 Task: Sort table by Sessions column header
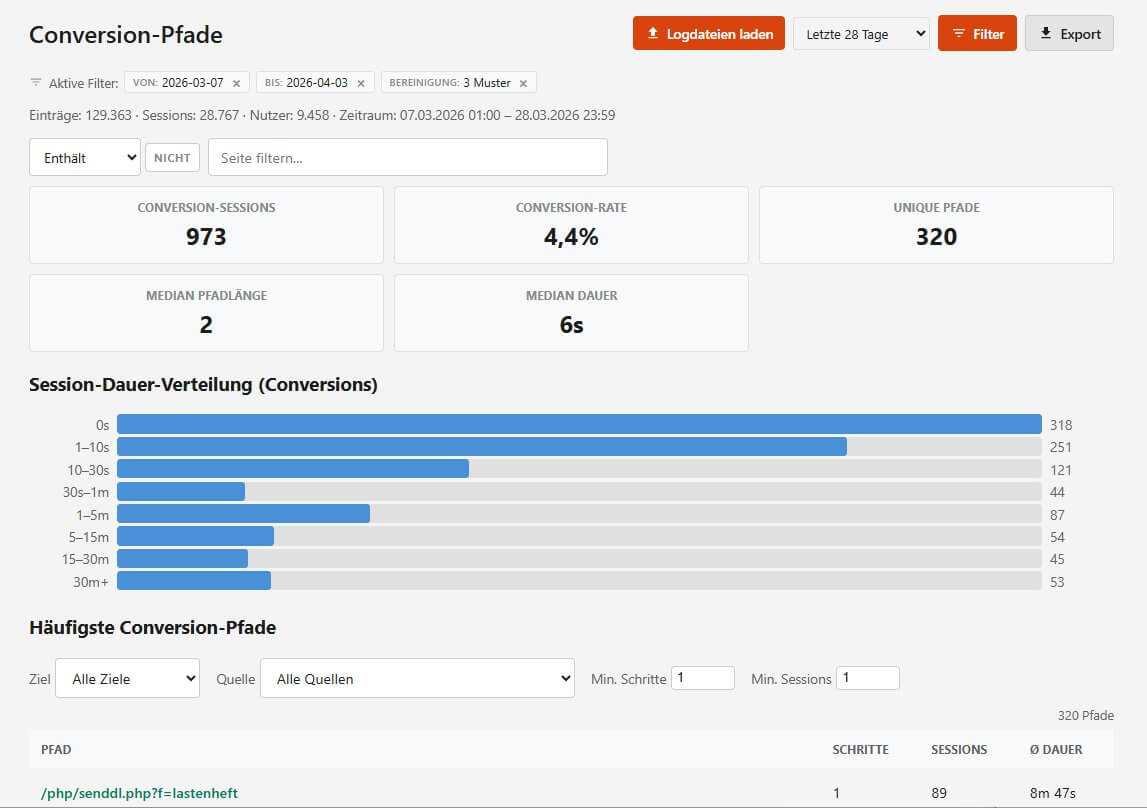pyautogui.click(x=958, y=749)
